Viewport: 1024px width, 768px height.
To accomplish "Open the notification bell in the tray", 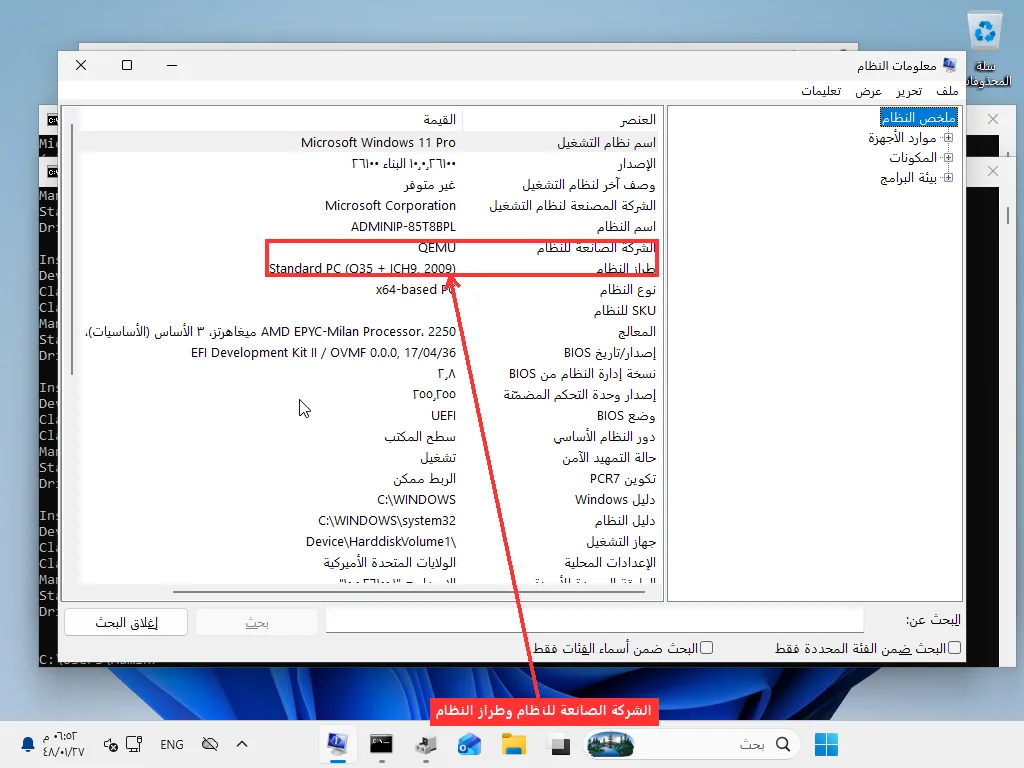I will 27,744.
